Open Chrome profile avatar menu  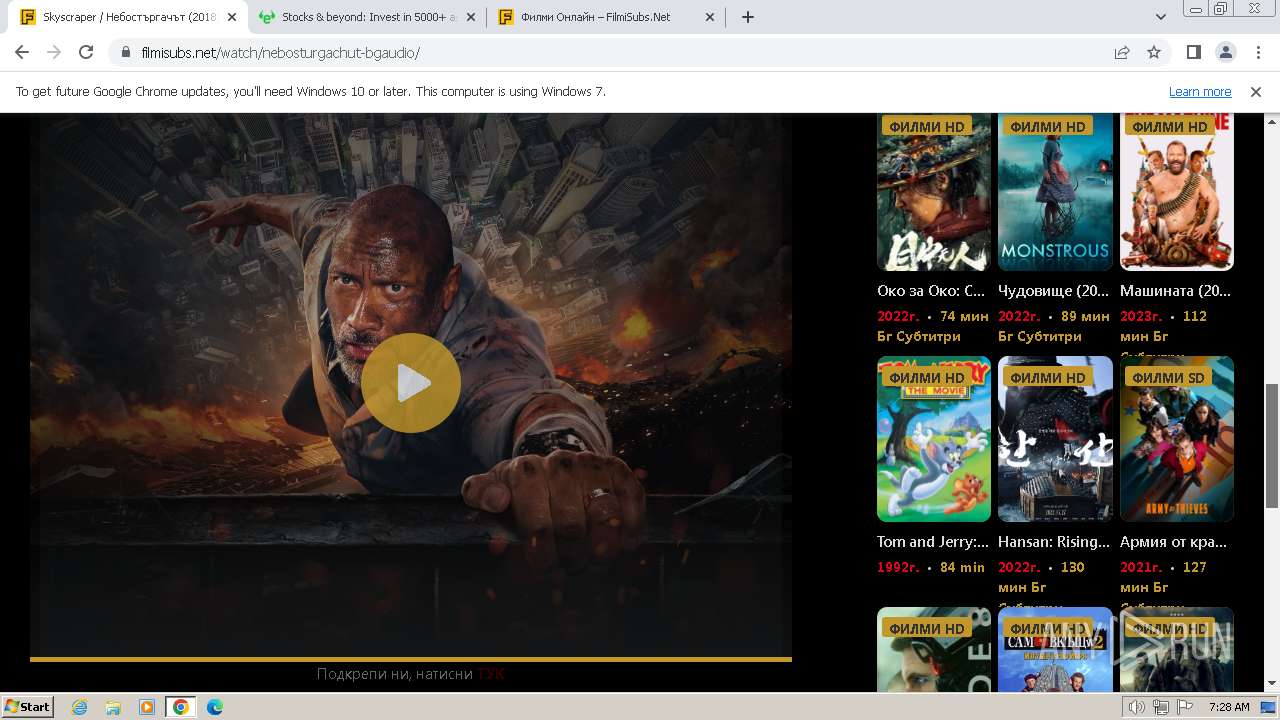(x=1225, y=52)
